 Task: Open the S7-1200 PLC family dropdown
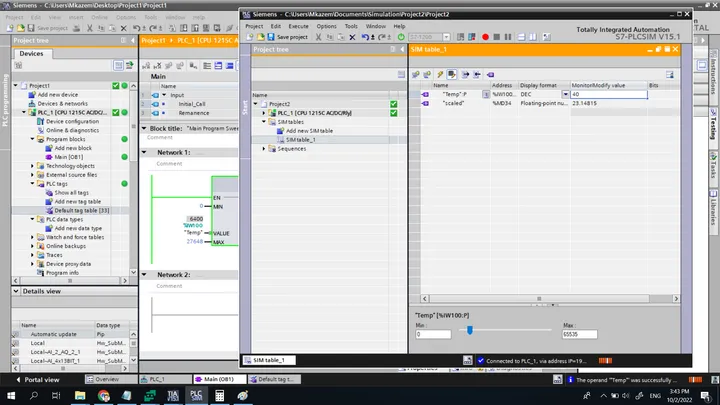click(446, 37)
